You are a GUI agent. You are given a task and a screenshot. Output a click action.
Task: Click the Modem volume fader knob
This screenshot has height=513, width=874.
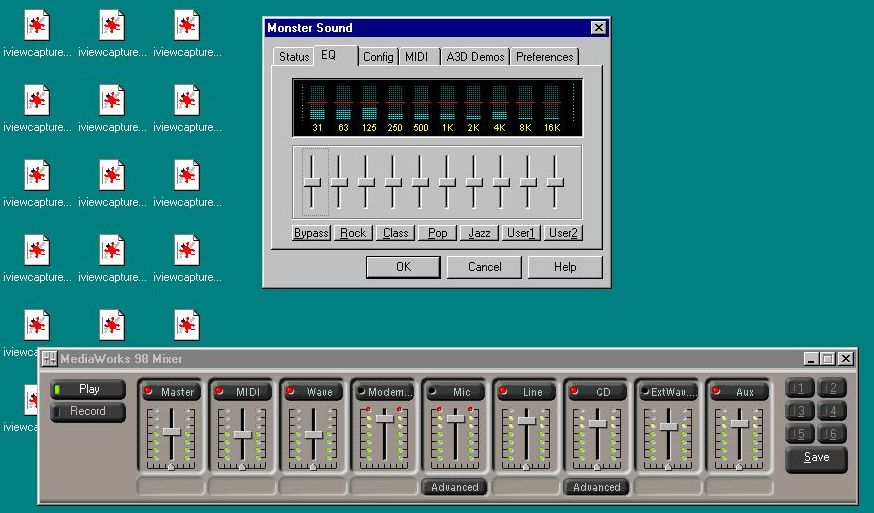tap(384, 418)
